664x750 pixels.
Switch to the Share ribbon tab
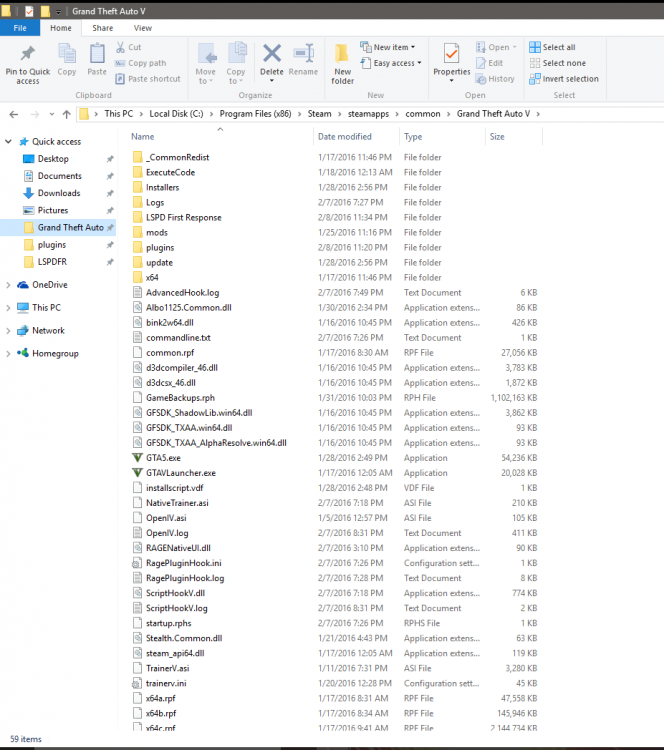pyautogui.click(x=103, y=28)
